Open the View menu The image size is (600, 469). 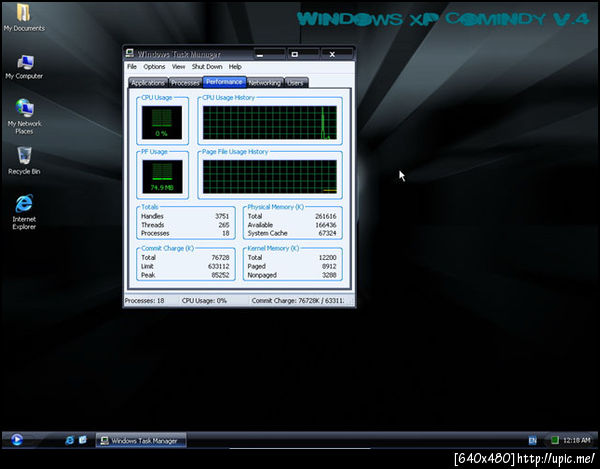(178, 67)
